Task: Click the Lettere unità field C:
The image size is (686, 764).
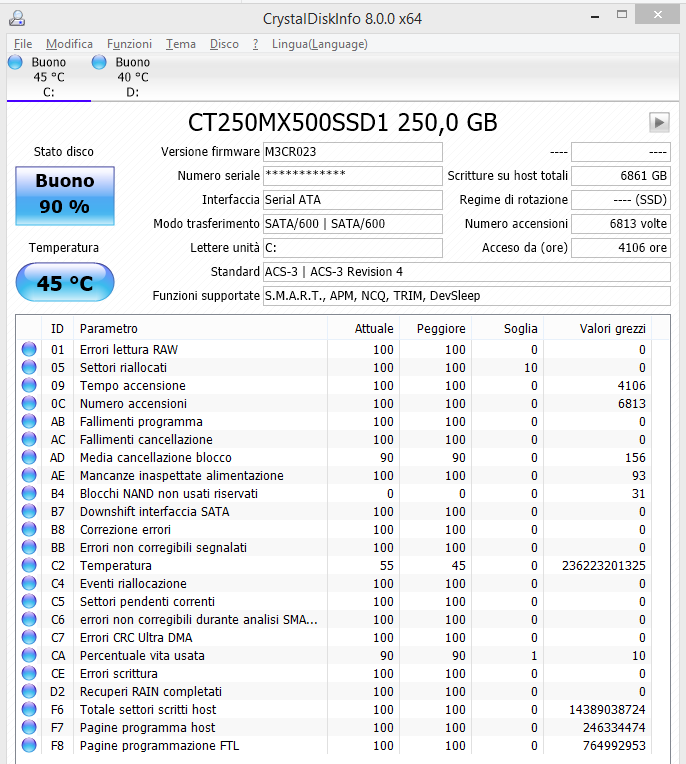Action: pos(353,248)
